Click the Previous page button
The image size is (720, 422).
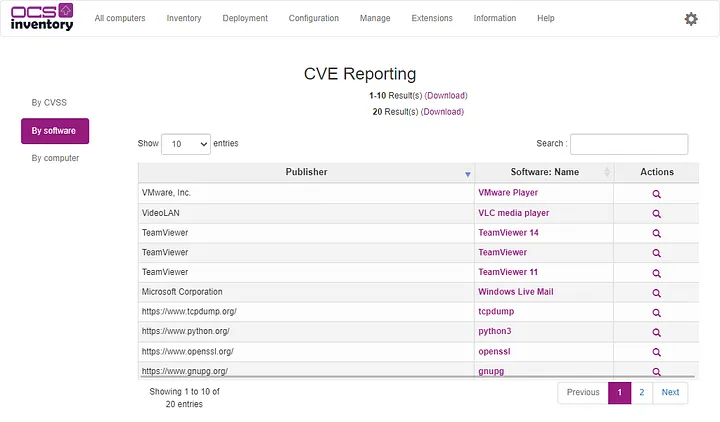[583, 393]
